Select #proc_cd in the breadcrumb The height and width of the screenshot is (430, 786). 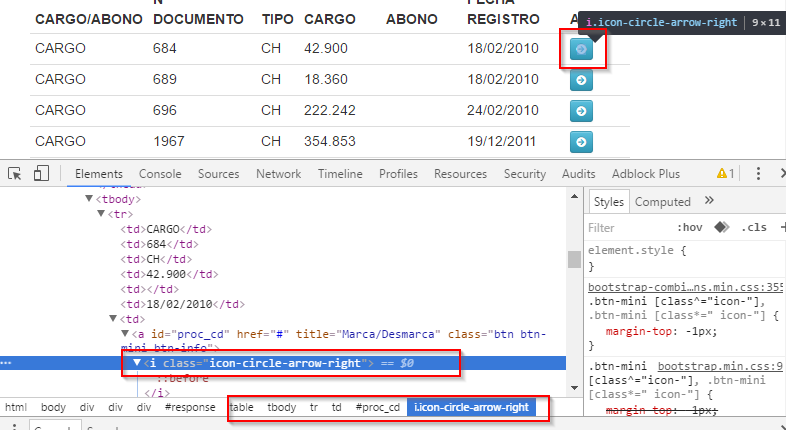378,407
